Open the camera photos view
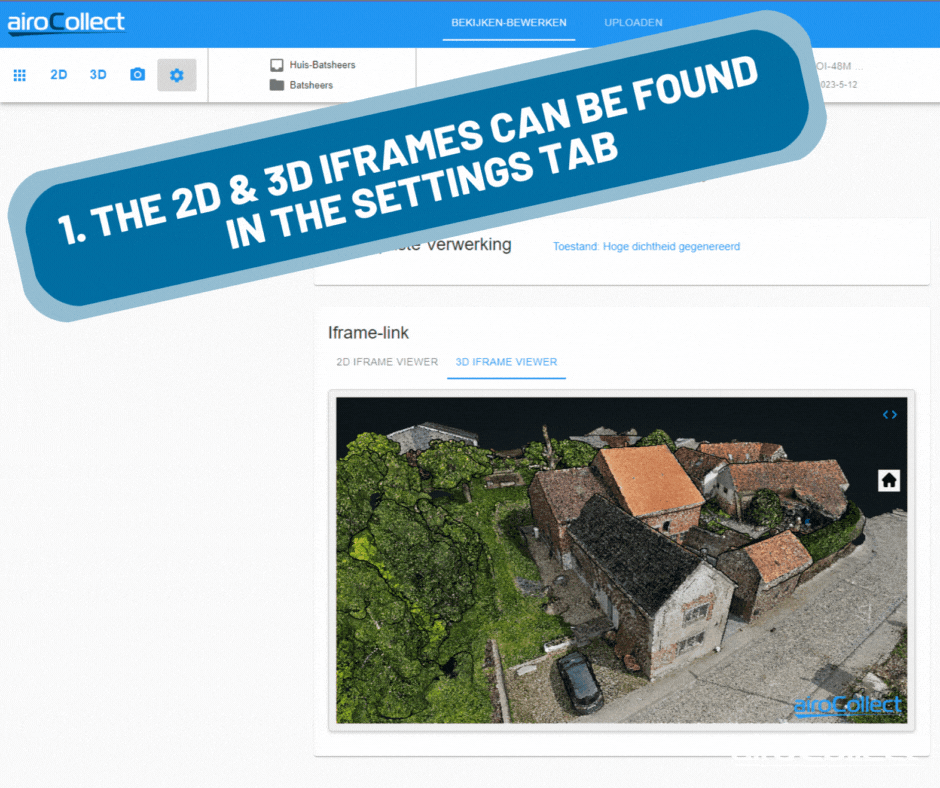Image resolution: width=940 pixels, height=788 pixels. [138, 75]
